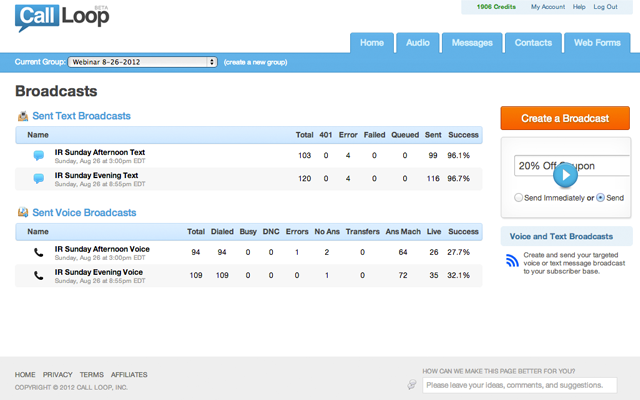Image resolution: width=640 pixels, height=400 pixels.
Task: Click the 20% Off Coupon text field
Action: tap(572, 166)
